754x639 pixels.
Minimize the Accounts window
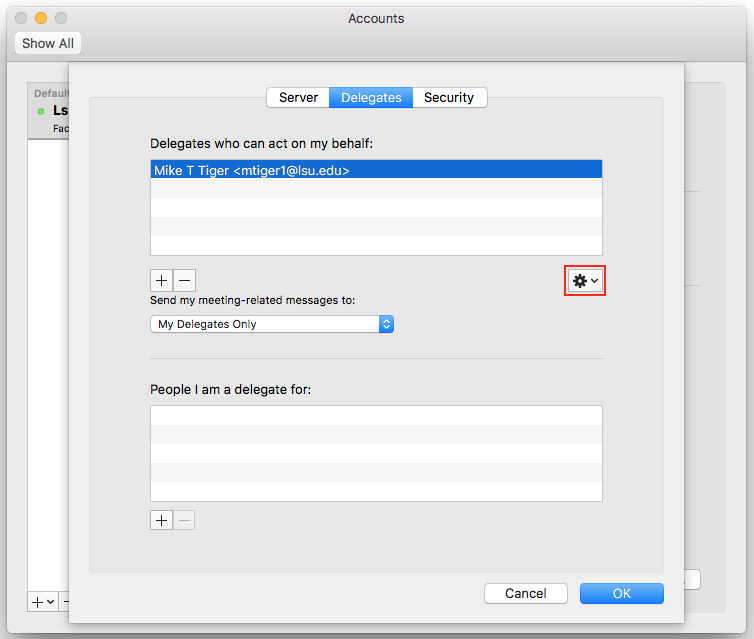click(41, 18)
